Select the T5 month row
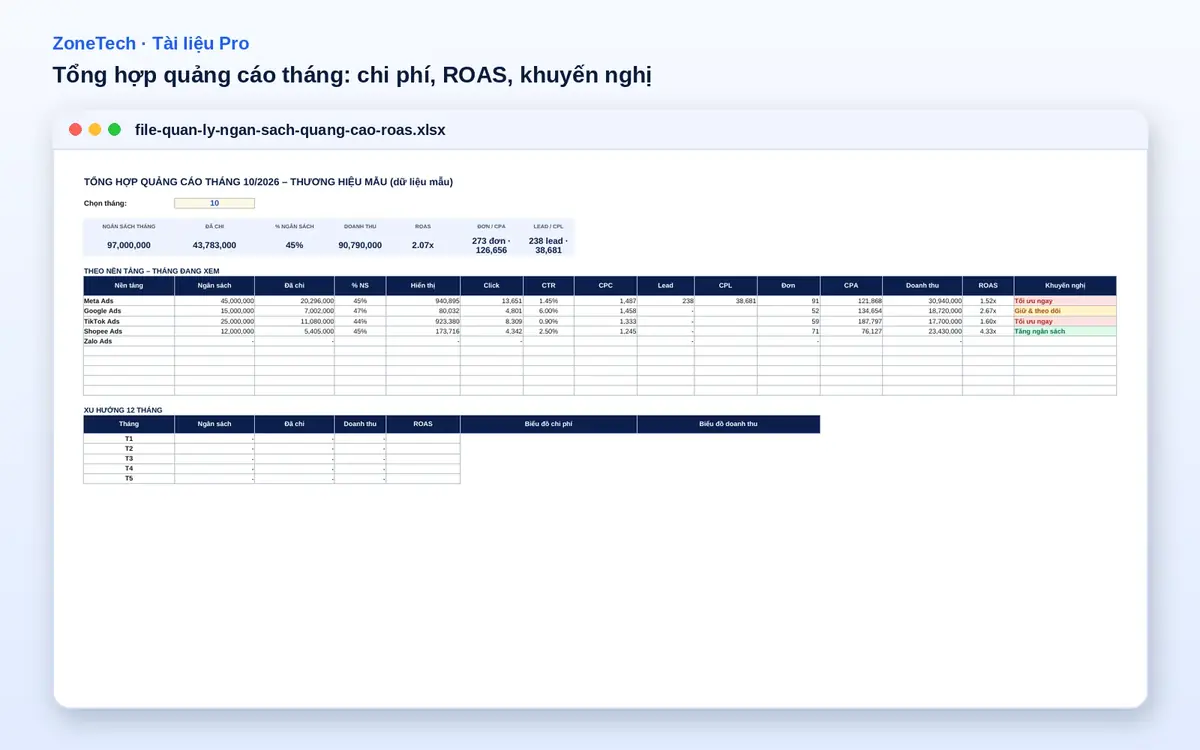The width and height of the screenshot is (1200, 750). pyautogui.click(x=129, y=479)
